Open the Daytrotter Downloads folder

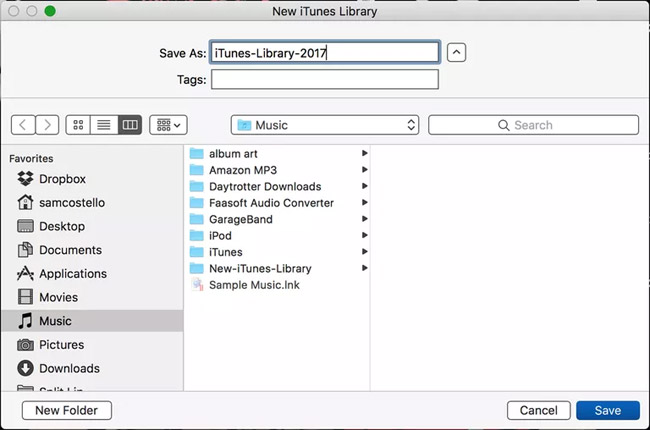pos(279,186)
